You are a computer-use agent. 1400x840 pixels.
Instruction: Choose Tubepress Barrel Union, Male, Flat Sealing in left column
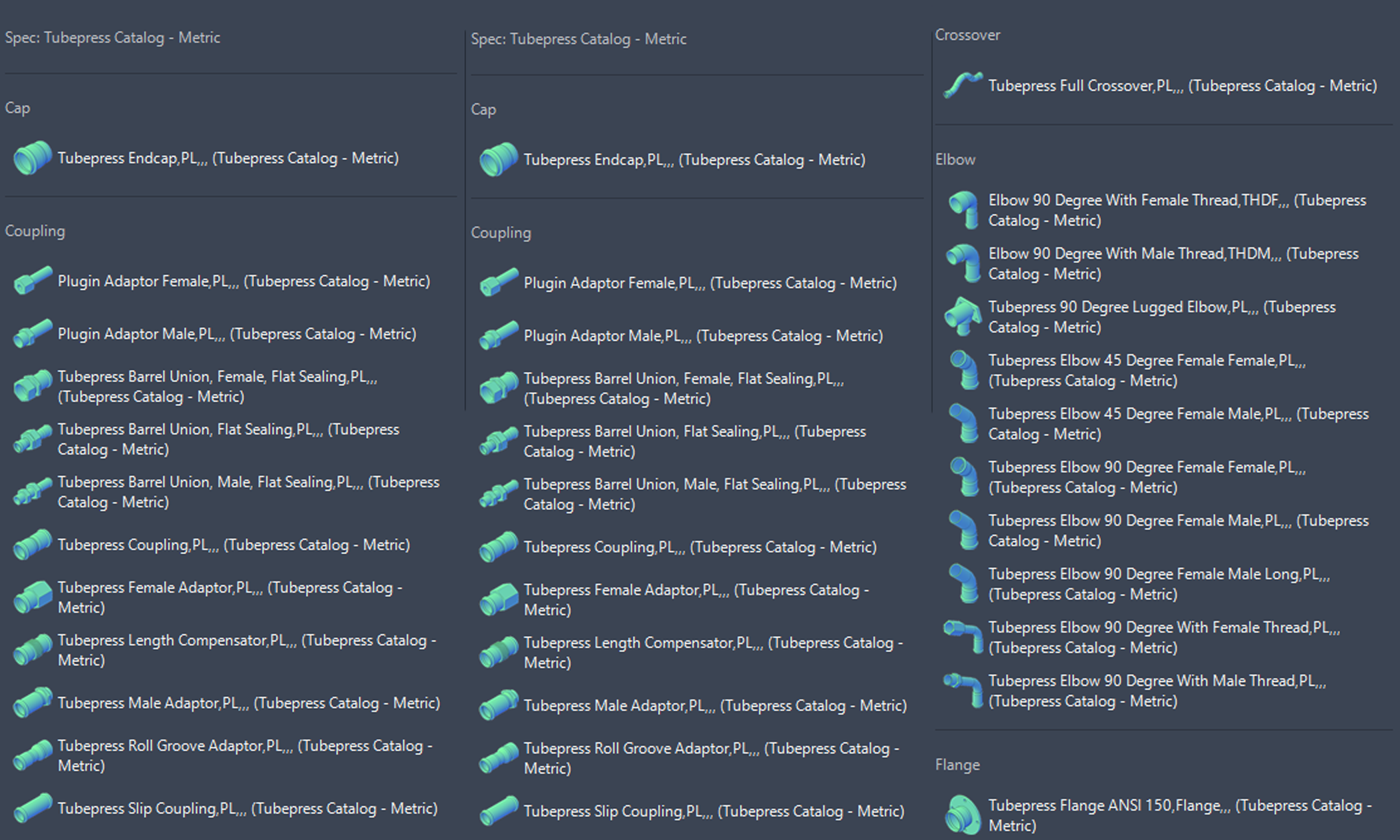248,492
